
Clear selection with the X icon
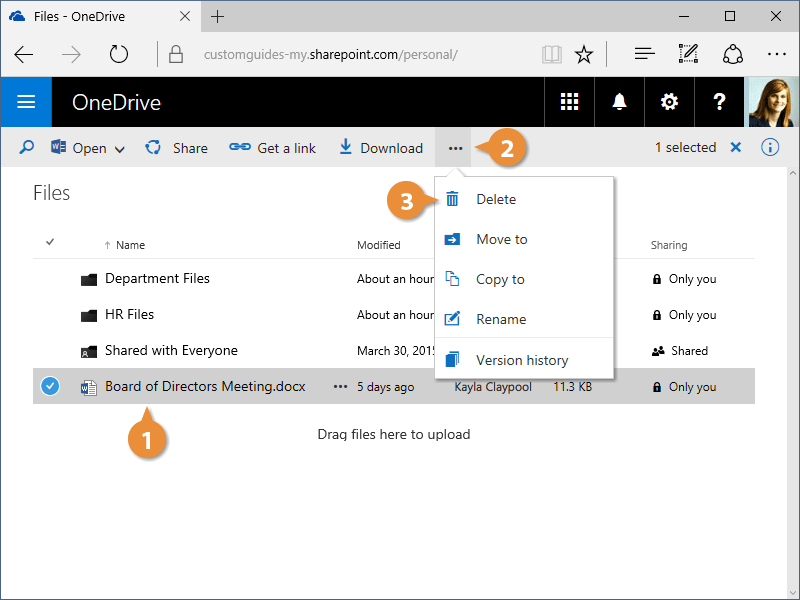[x=736, y=148]
